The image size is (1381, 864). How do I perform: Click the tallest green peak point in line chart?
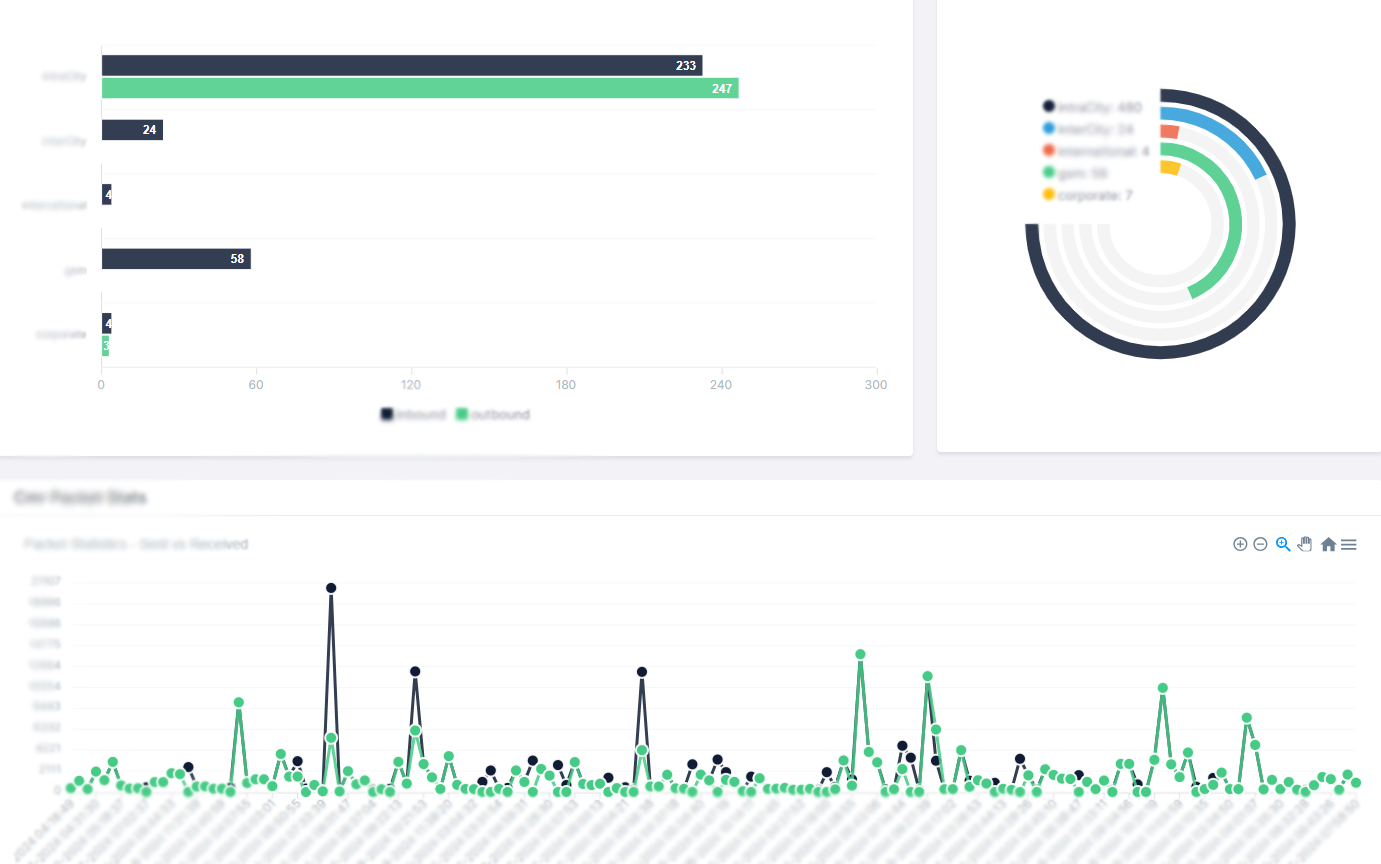click(860, 654)
